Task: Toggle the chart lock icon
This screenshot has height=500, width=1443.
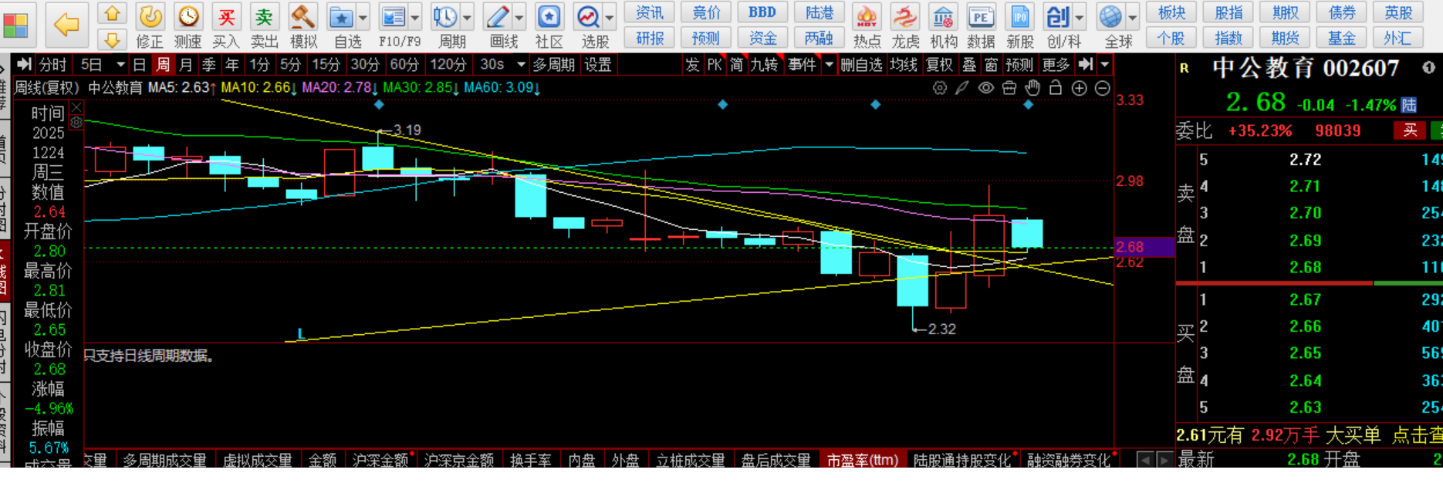Action: coord(1057,88)
